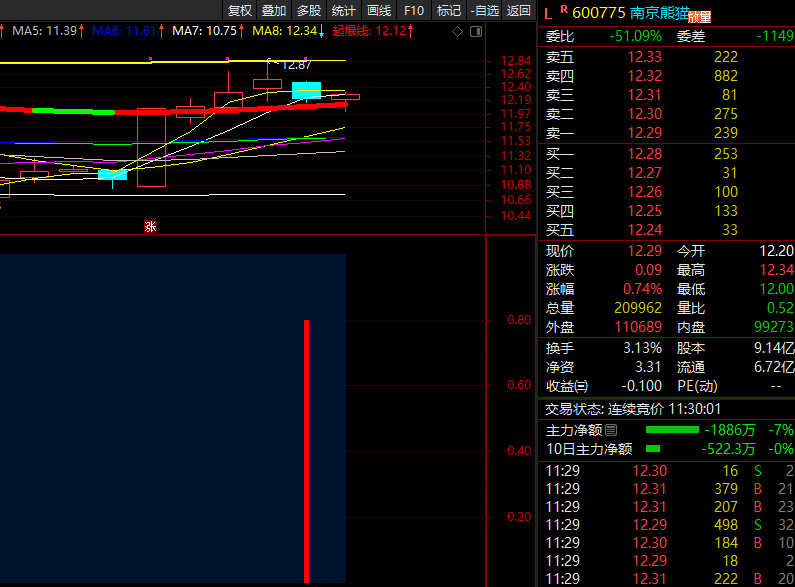Click the diamond icon in the indicator bar
This screenshot has width=795, height=587.
[x=457, y=32]
